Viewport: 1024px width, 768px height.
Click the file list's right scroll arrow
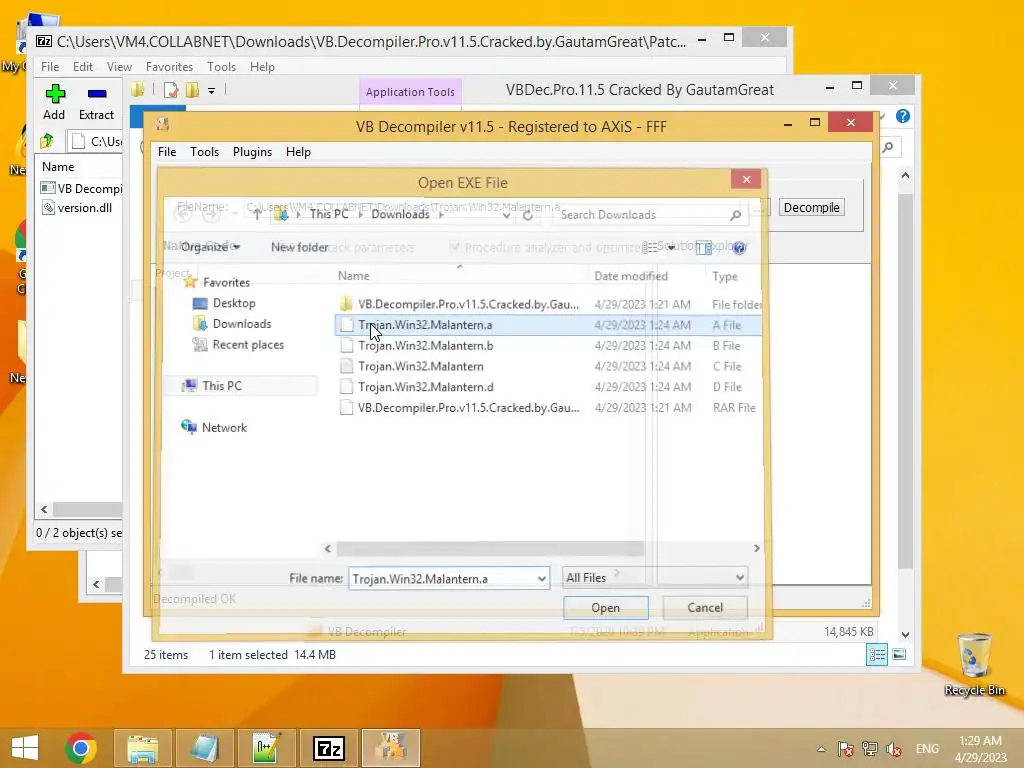pyautogui.click(x=756, y=549)
